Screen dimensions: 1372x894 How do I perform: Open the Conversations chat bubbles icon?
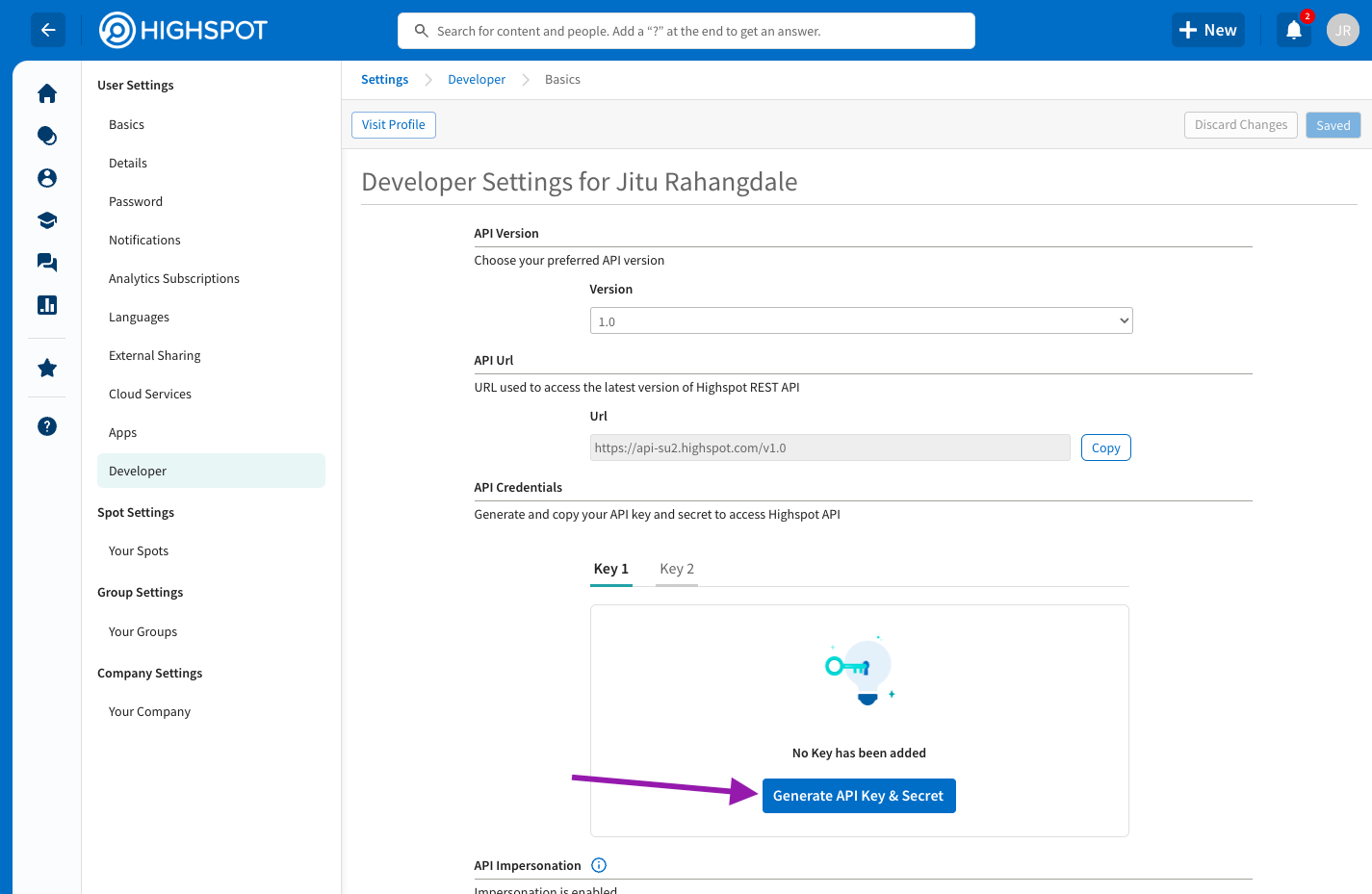(47, 263)
